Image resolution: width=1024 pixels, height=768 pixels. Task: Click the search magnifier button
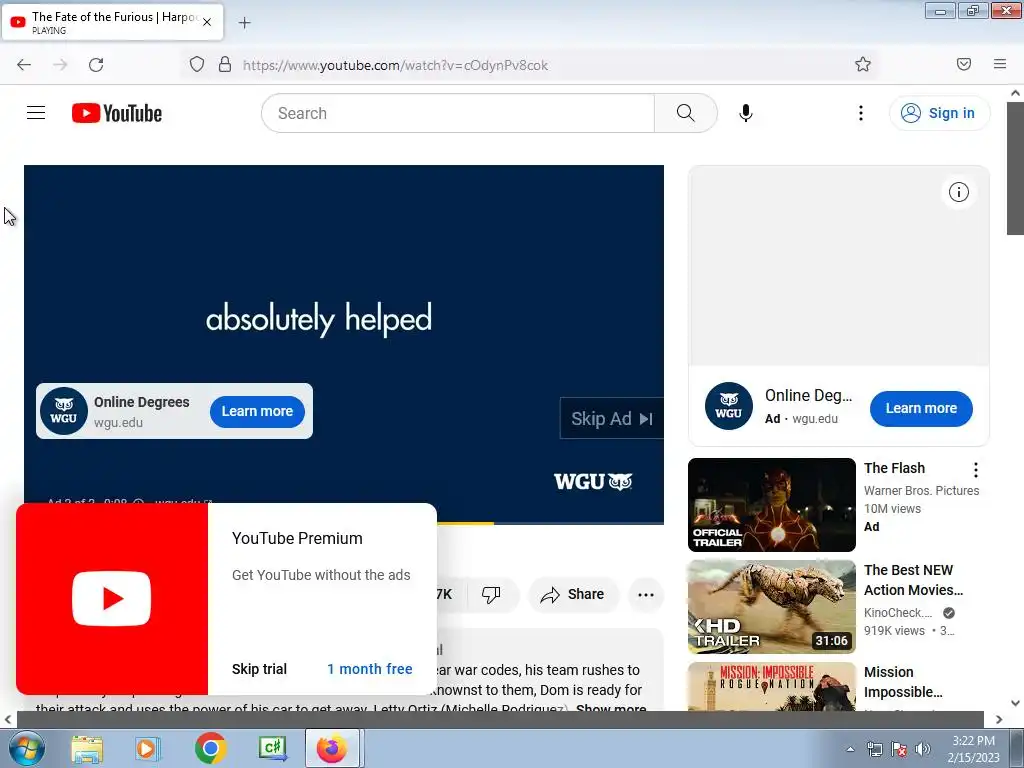(x=686, y=113)
